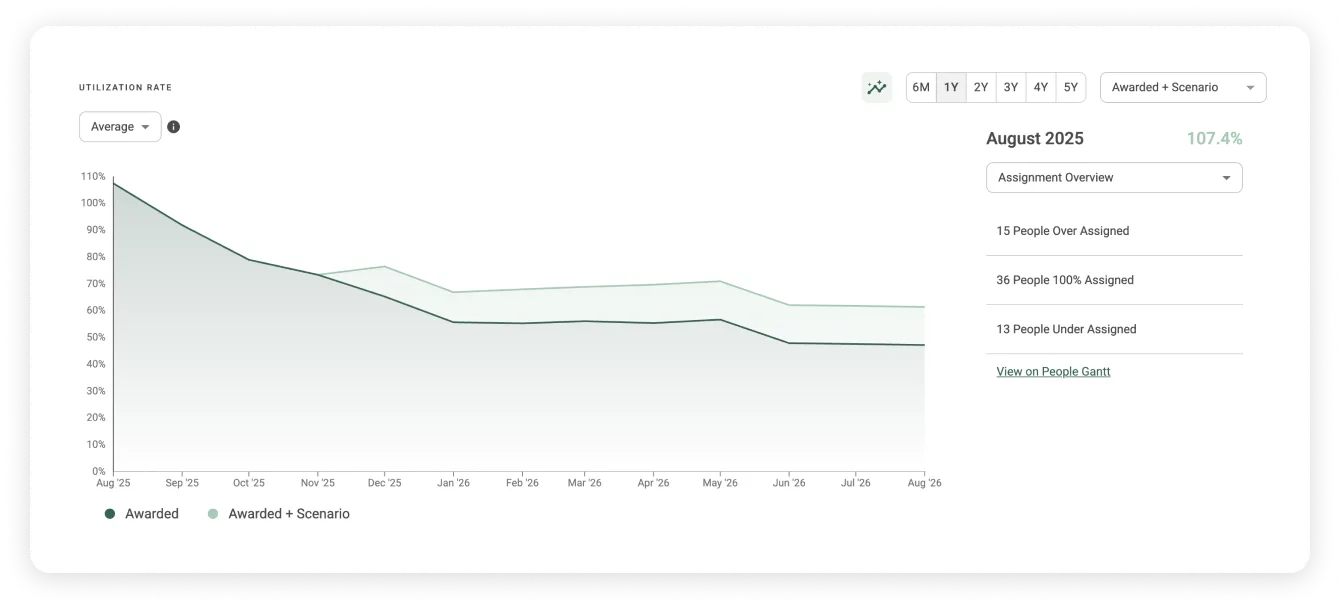Image resolution: width=1340 pixels, height=607 pixels.
Task: Open the Awarded + Scenario dropdown
Action: [x=1182, y=87]
